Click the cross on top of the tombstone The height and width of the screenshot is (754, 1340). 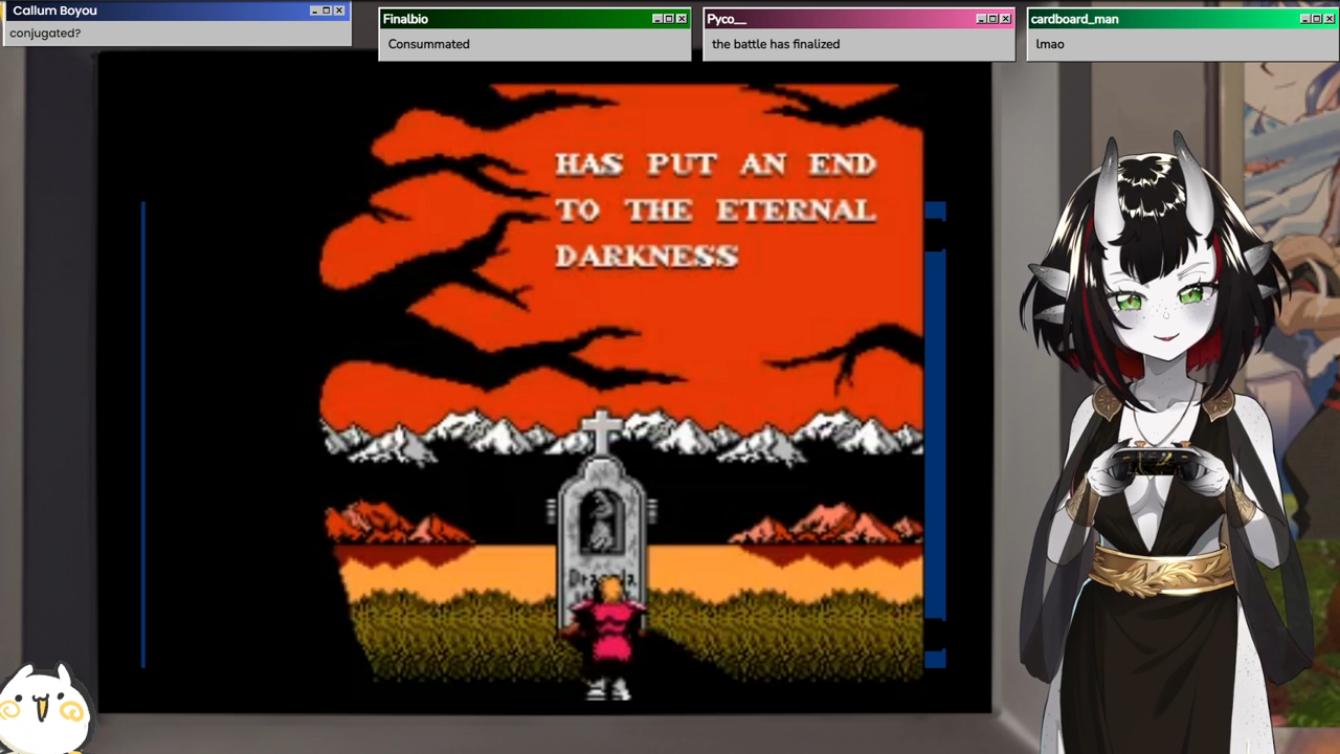tap(602, 432)
